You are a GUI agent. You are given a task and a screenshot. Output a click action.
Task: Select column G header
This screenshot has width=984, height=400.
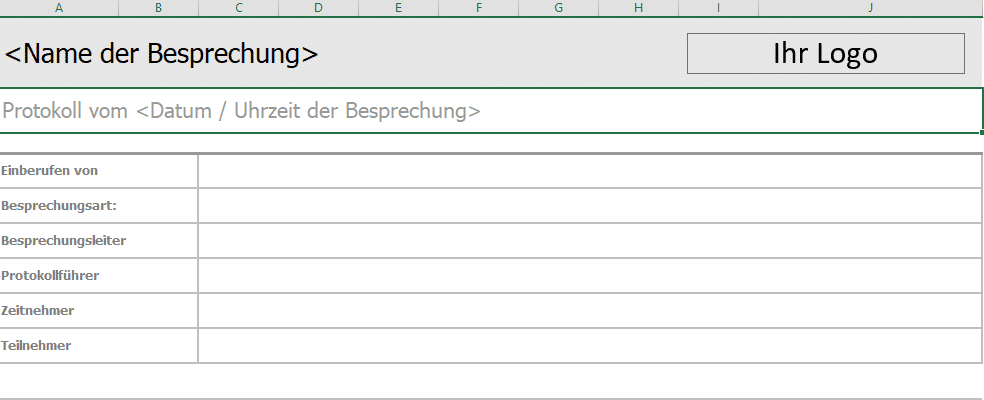click(558, 8)
